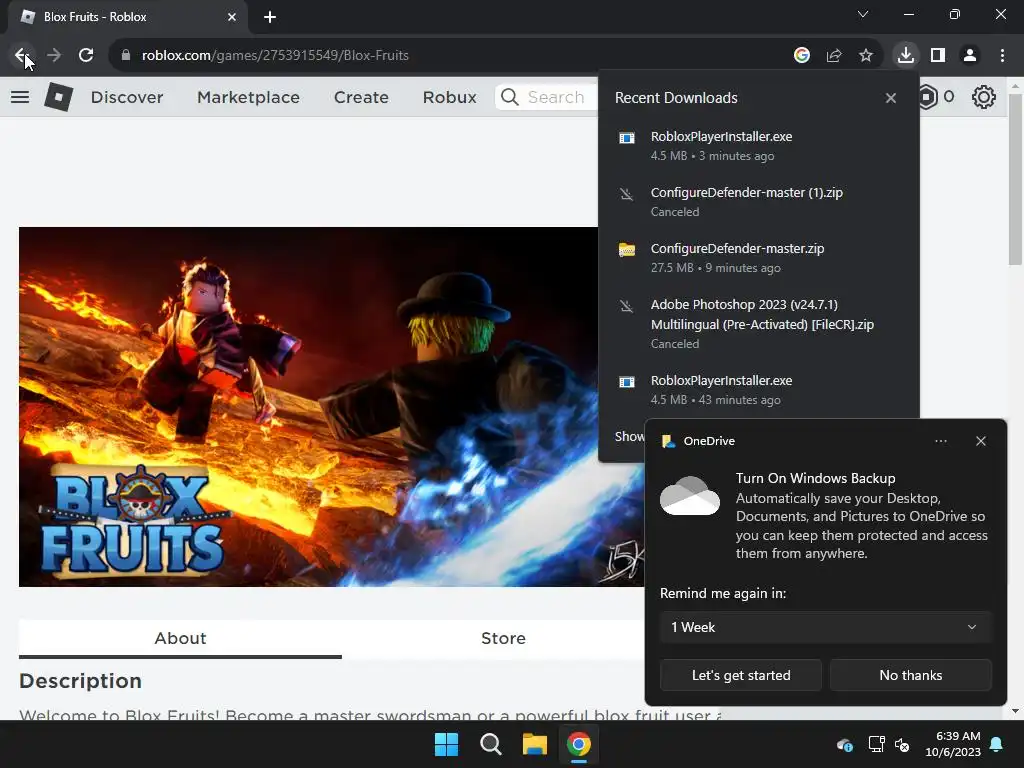Switch to the Store tab
This screenshot has height=768, width=1024.
pyautogui.click(x=503, y=638)
